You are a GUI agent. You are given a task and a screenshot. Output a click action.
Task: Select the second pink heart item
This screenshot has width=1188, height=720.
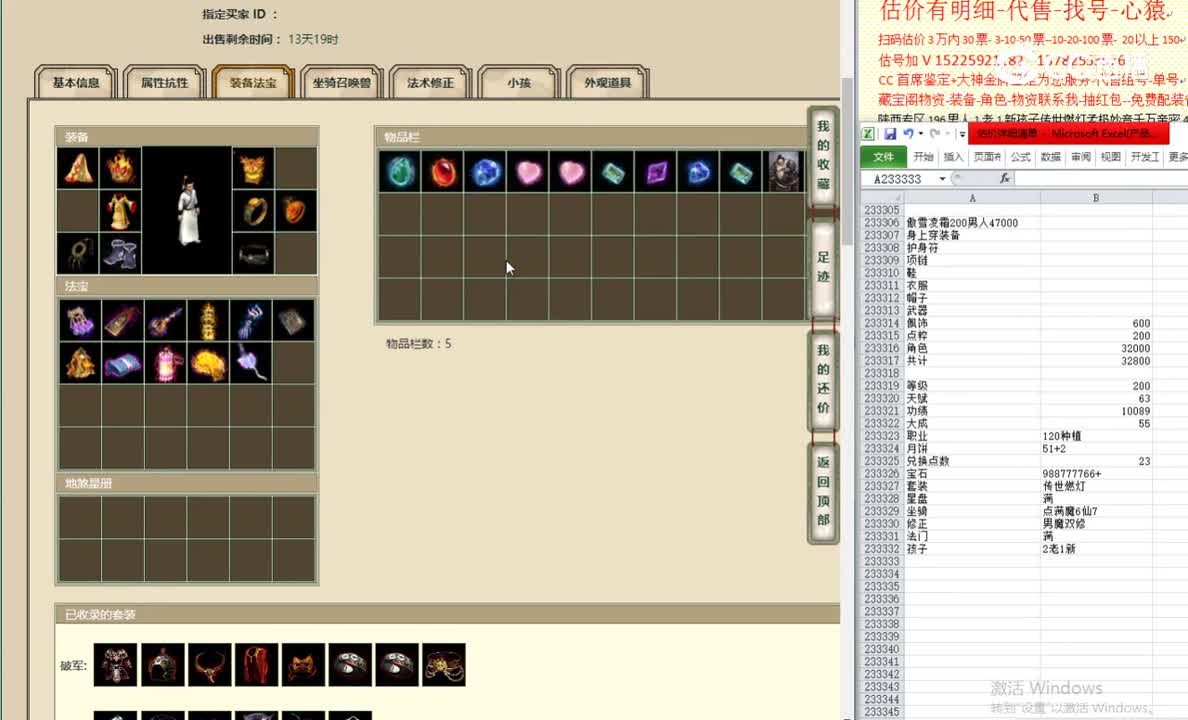tap(571, 171)
